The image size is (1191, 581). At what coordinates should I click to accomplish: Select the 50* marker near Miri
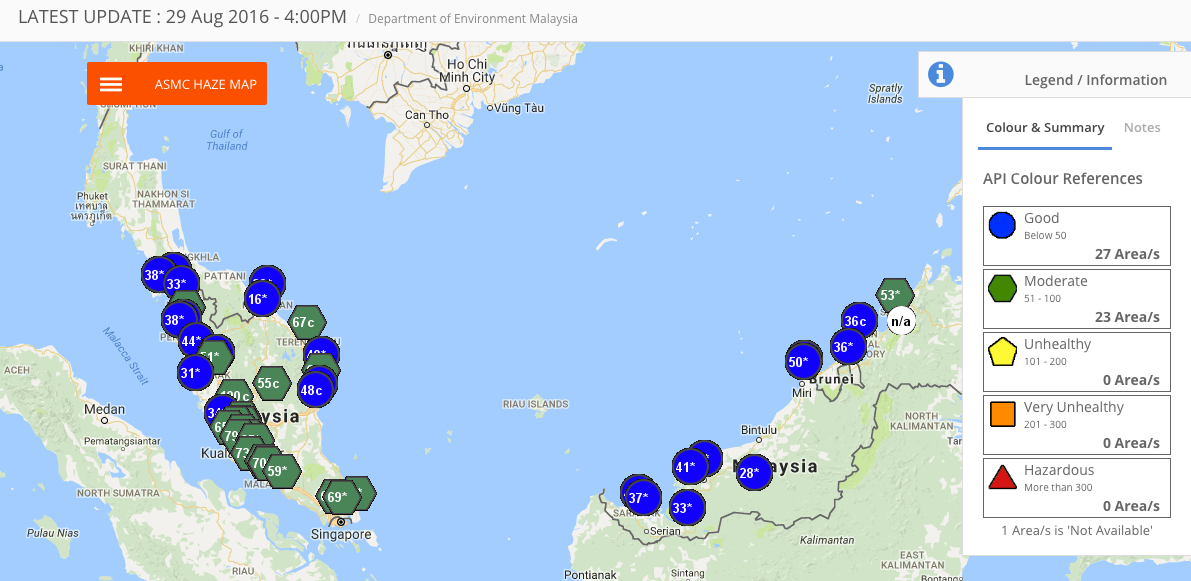click(x=803, y=362)
